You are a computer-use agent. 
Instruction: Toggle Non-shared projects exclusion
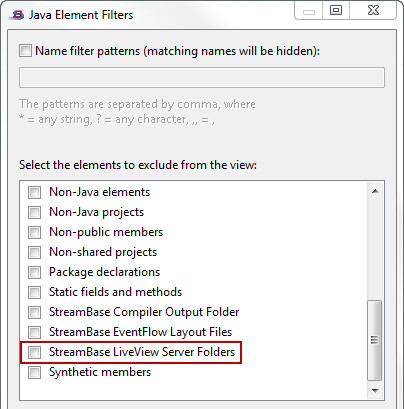pyautogui.click(x=34, y=252)
